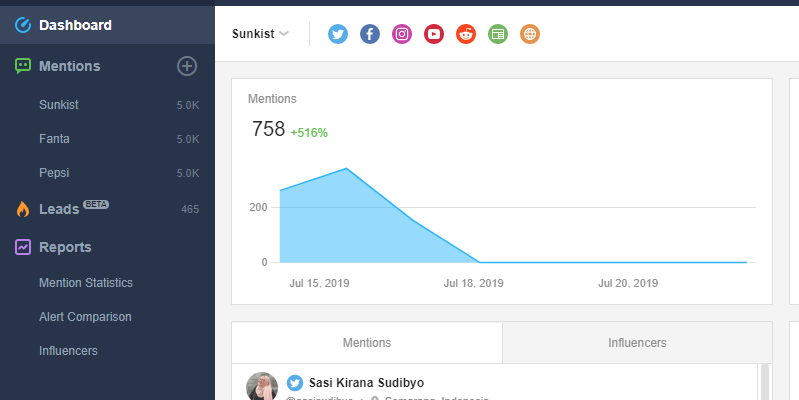Filter by Web source globe icon
Screen dimensions: 799x400
coord(530,34)
